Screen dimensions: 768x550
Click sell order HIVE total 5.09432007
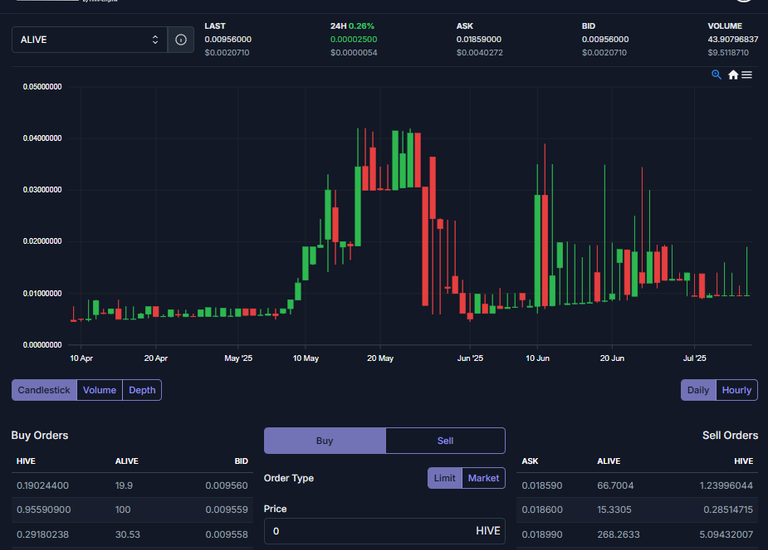(x=726, y=534)
